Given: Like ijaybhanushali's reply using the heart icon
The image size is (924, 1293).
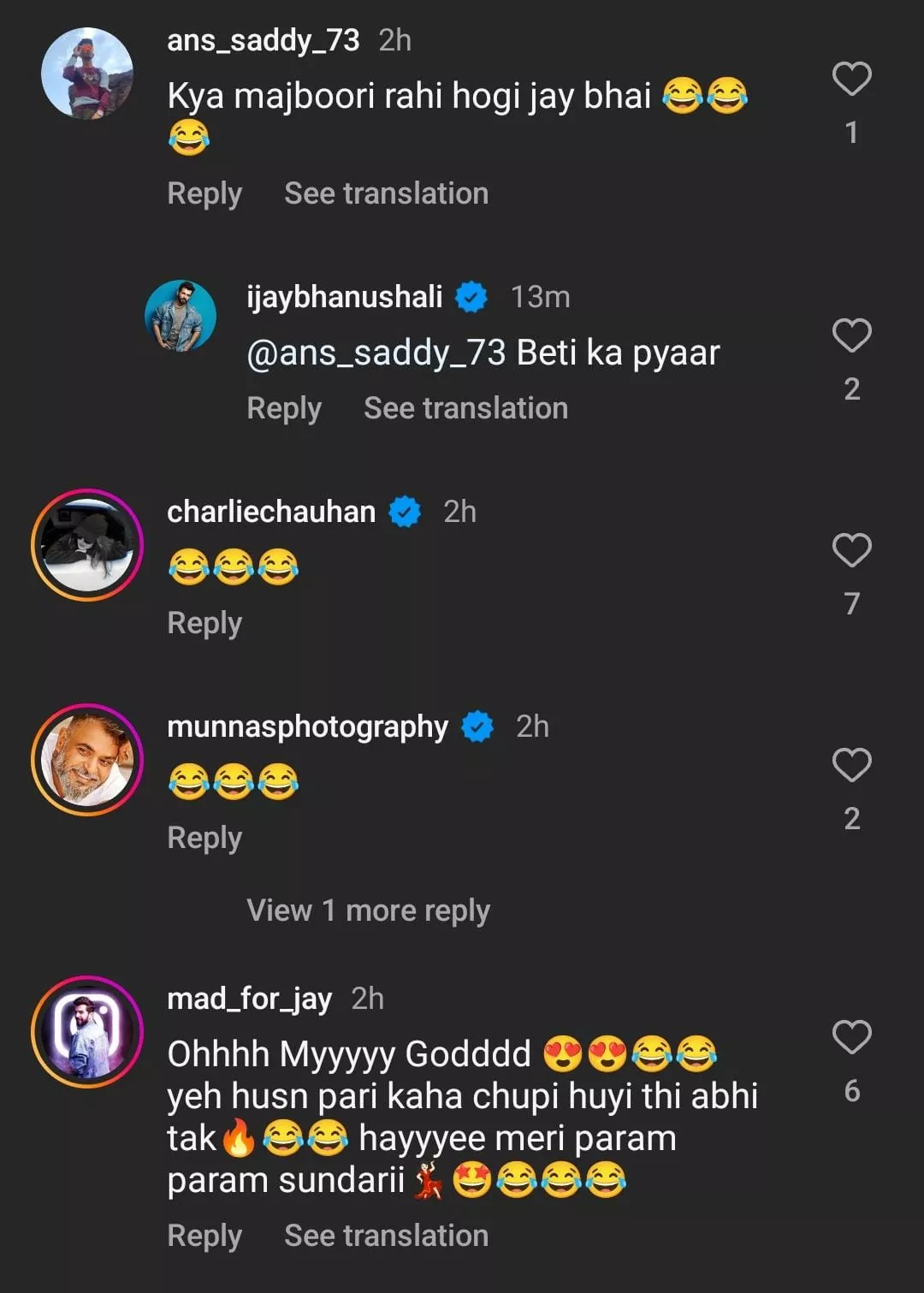Looking at the screenshot, I should (851, 335).
